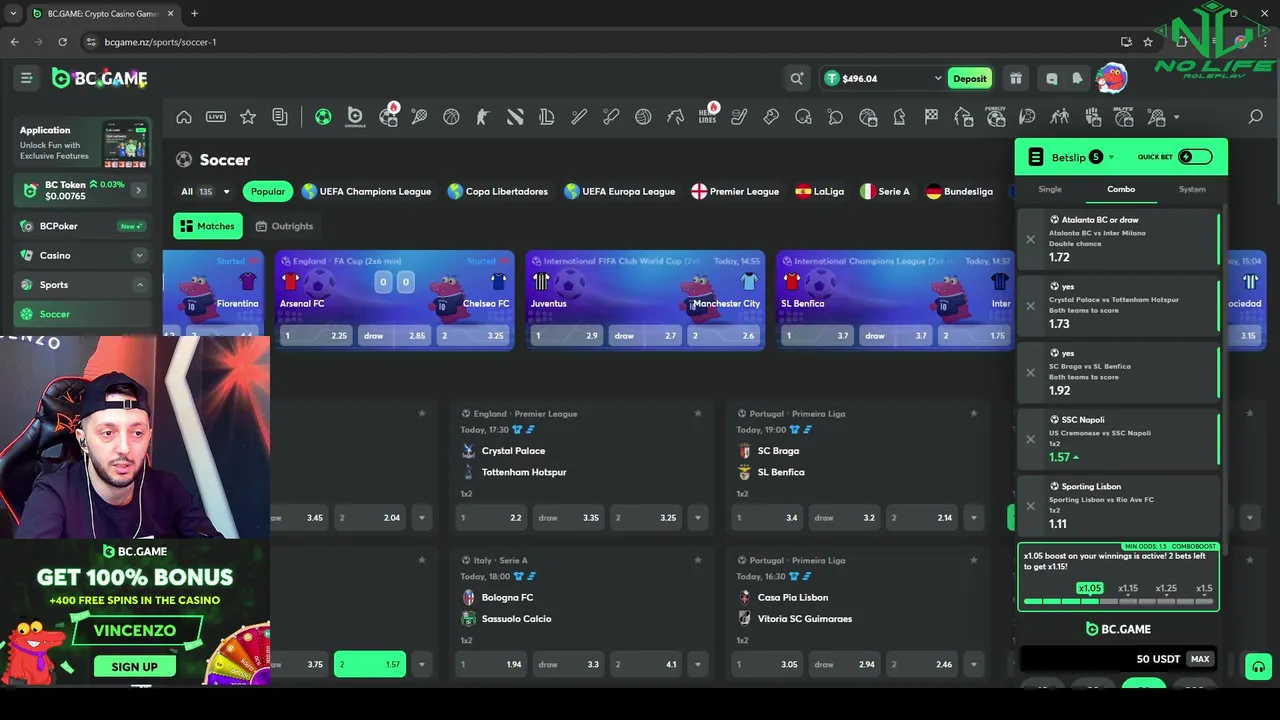
Task: Open live support headset button
Action: click(1258, 667)
